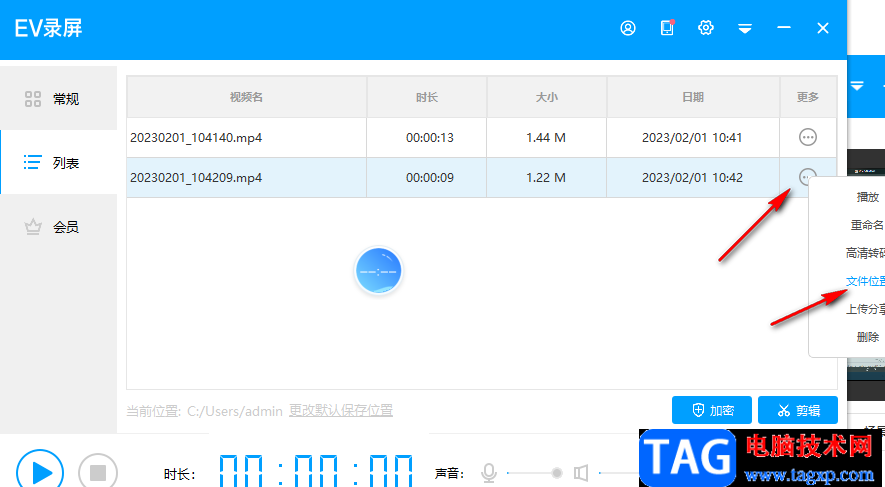Toggle the speaker sound icon

581,473
